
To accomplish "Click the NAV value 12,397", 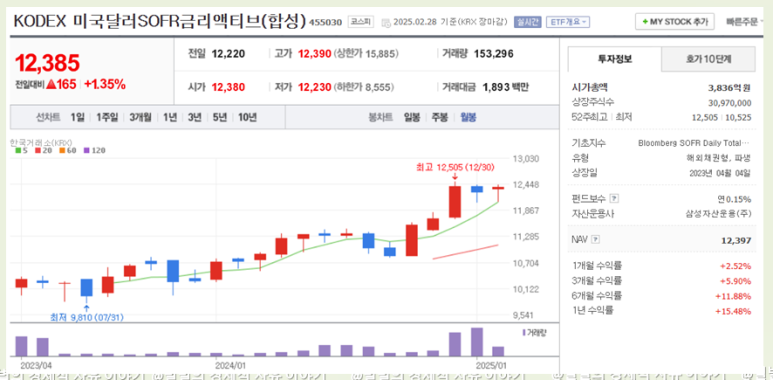I will (736, 241).
